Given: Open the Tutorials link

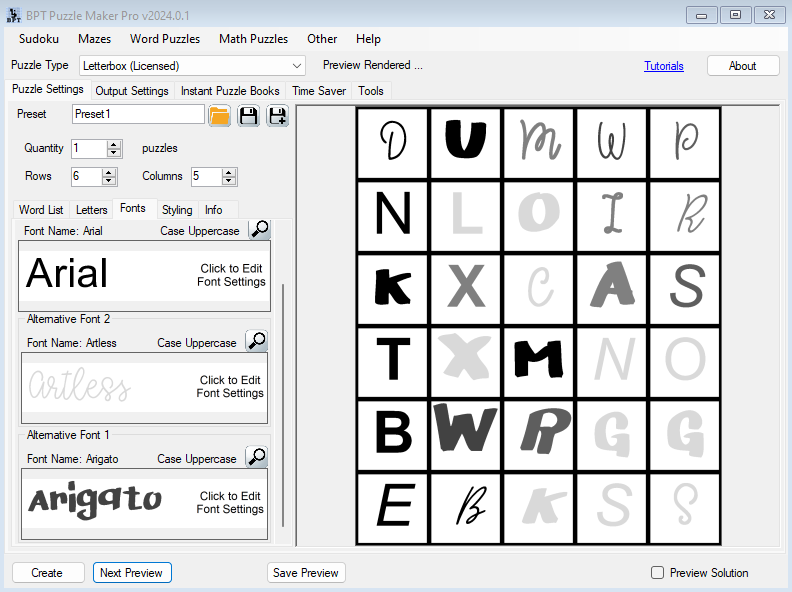Looking at the screenshot, I should (664, 66).
